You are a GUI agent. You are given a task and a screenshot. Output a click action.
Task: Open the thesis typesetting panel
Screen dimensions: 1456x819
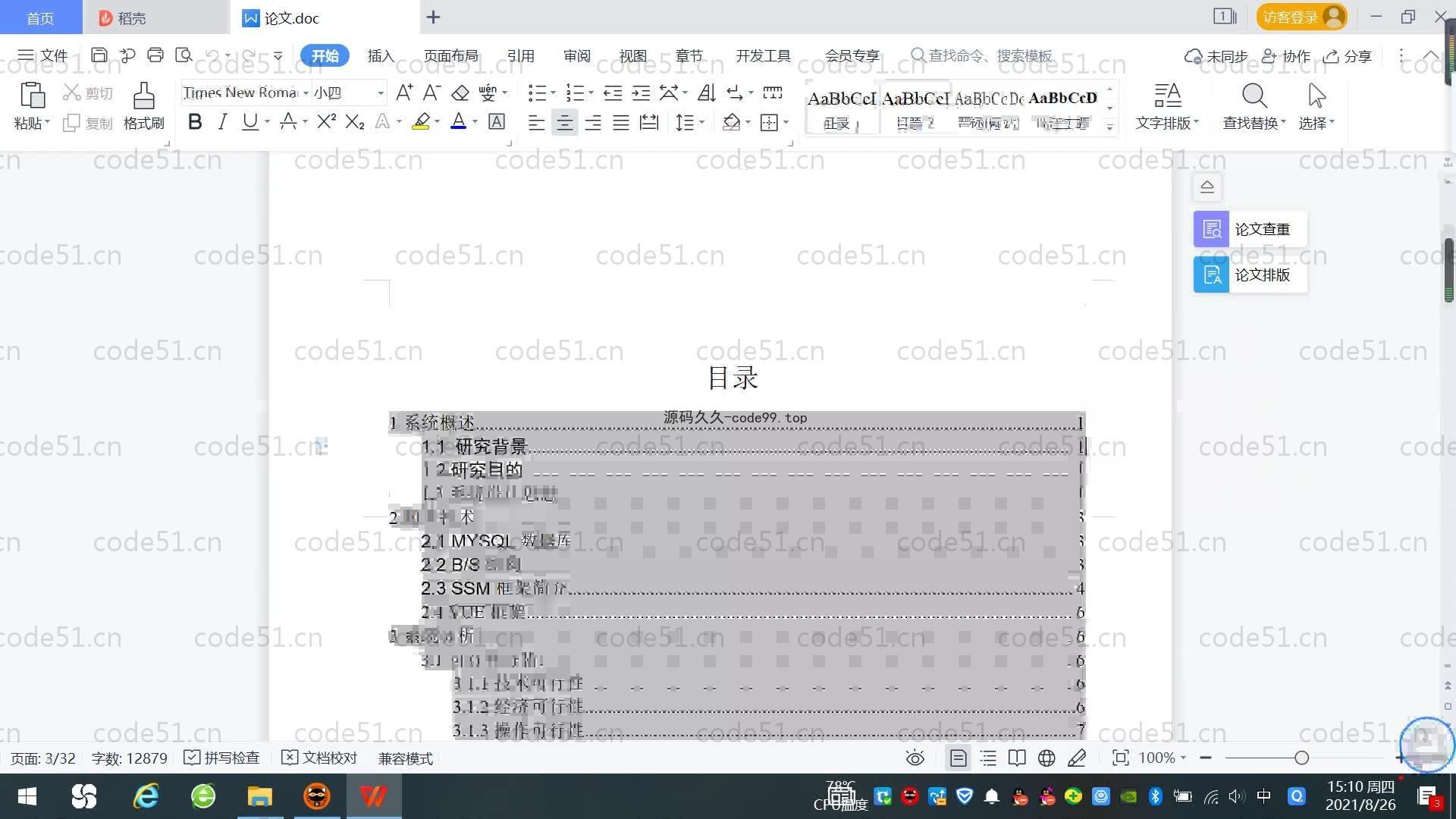[x=1250, y=275]
